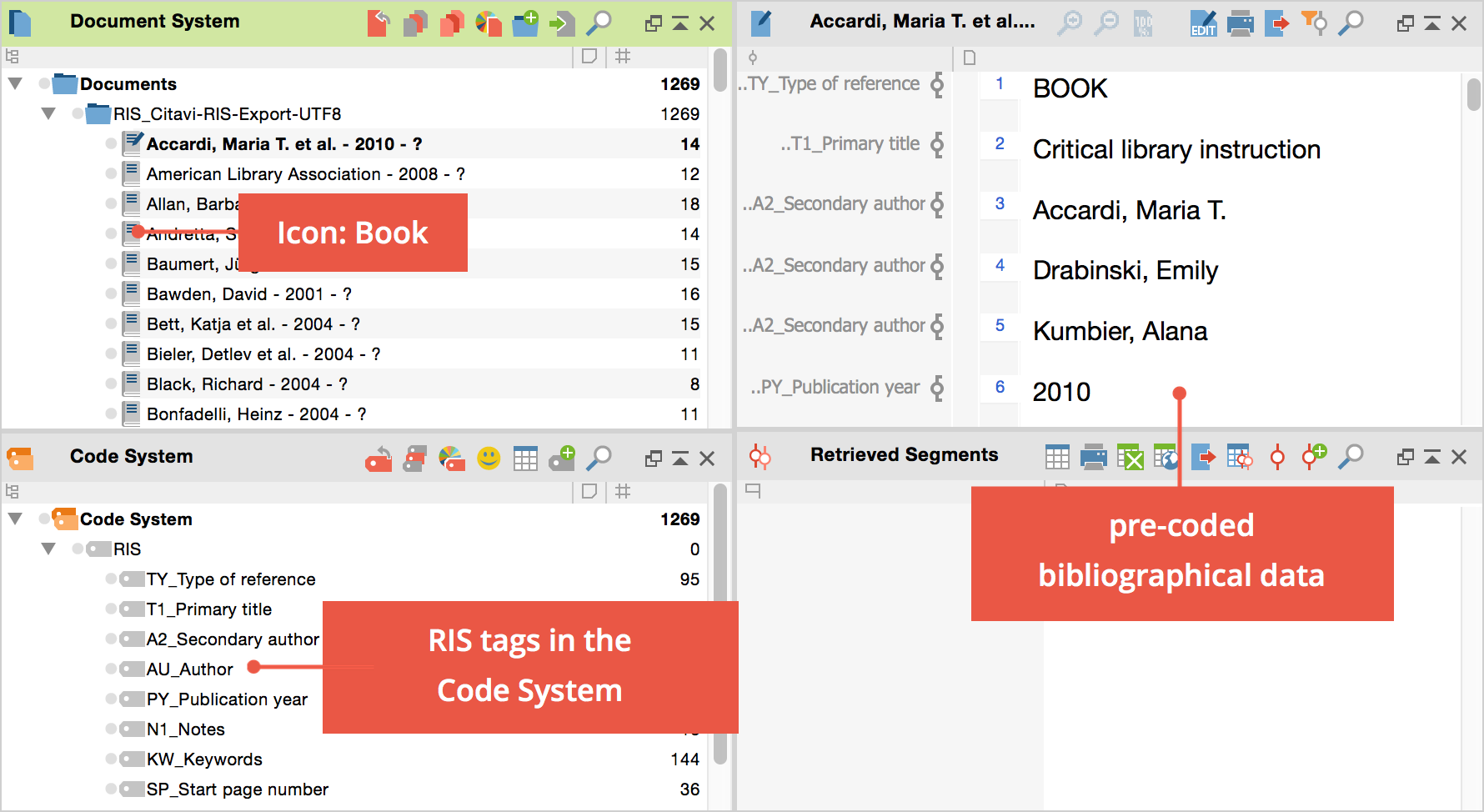Click the T1_Primary title coding stripe label
This screenshot has width=1484, height=812.
click(x=849, y=144)
